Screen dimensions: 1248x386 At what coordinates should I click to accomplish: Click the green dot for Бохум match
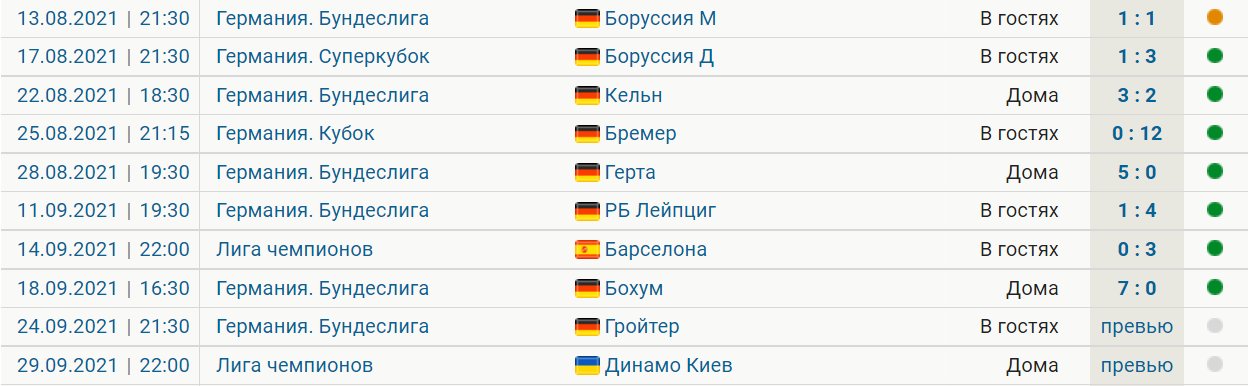coord(1215,288)
